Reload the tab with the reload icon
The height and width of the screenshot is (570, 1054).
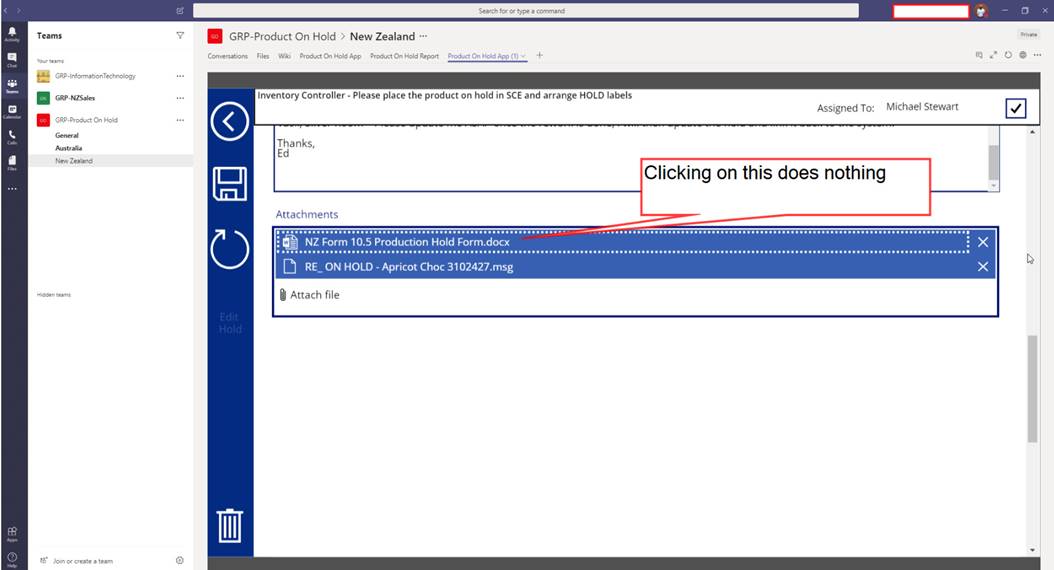[x=1008, y=55]
